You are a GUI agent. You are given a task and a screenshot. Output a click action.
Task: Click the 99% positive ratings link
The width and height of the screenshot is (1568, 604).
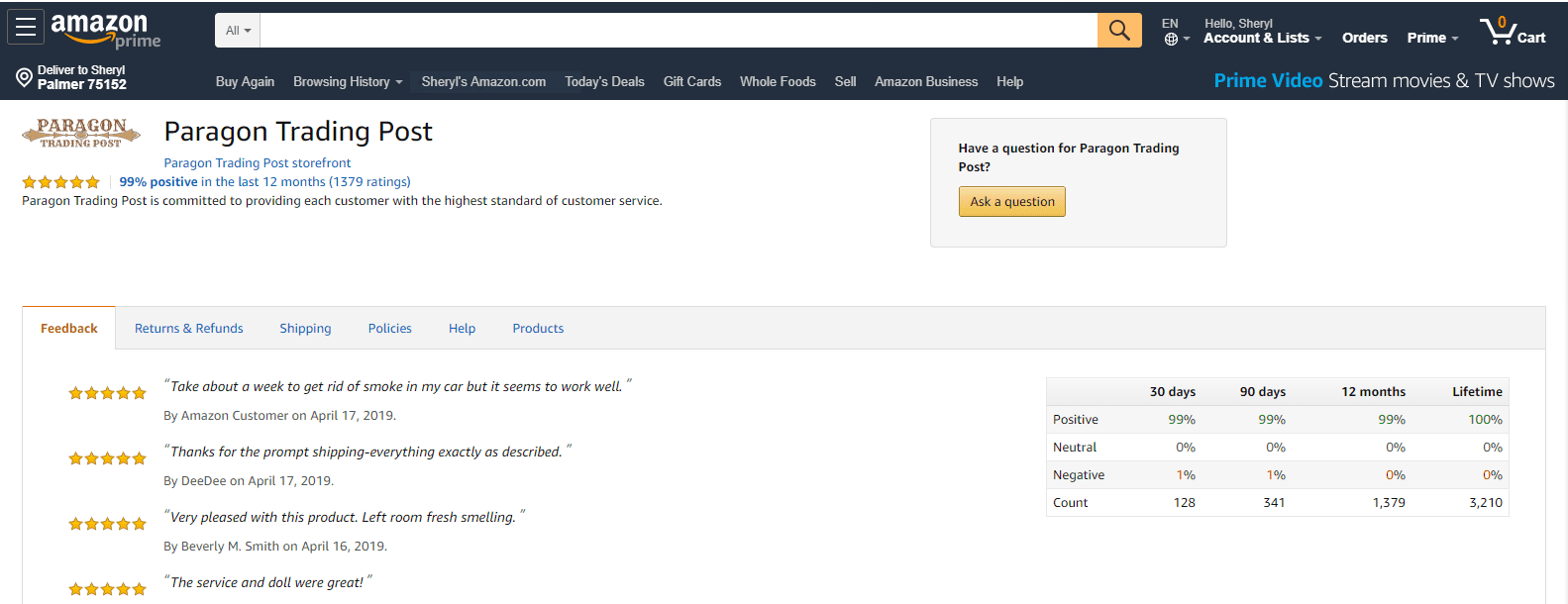pos(158,181)
